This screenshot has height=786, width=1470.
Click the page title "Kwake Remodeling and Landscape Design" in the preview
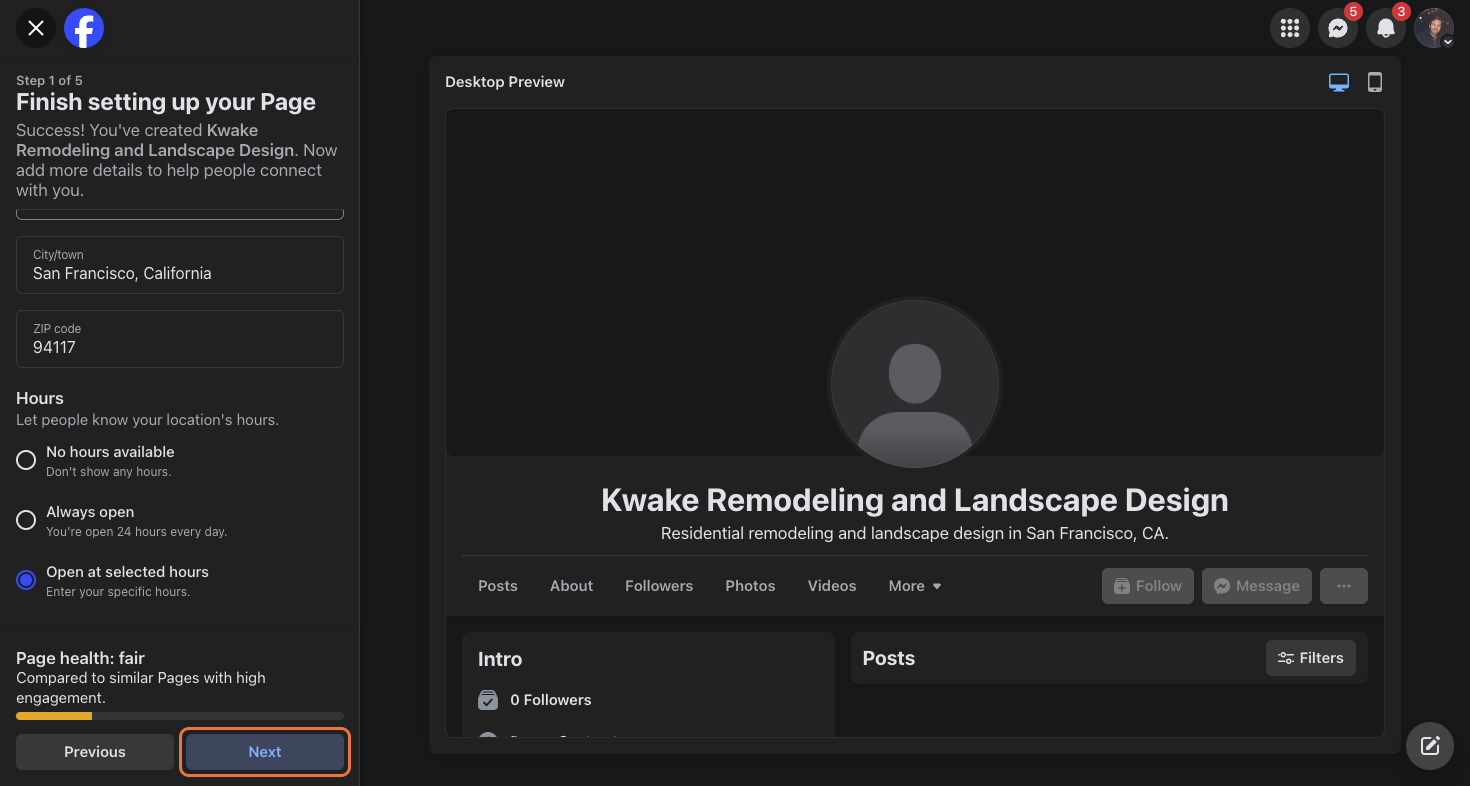coord(915,500)
